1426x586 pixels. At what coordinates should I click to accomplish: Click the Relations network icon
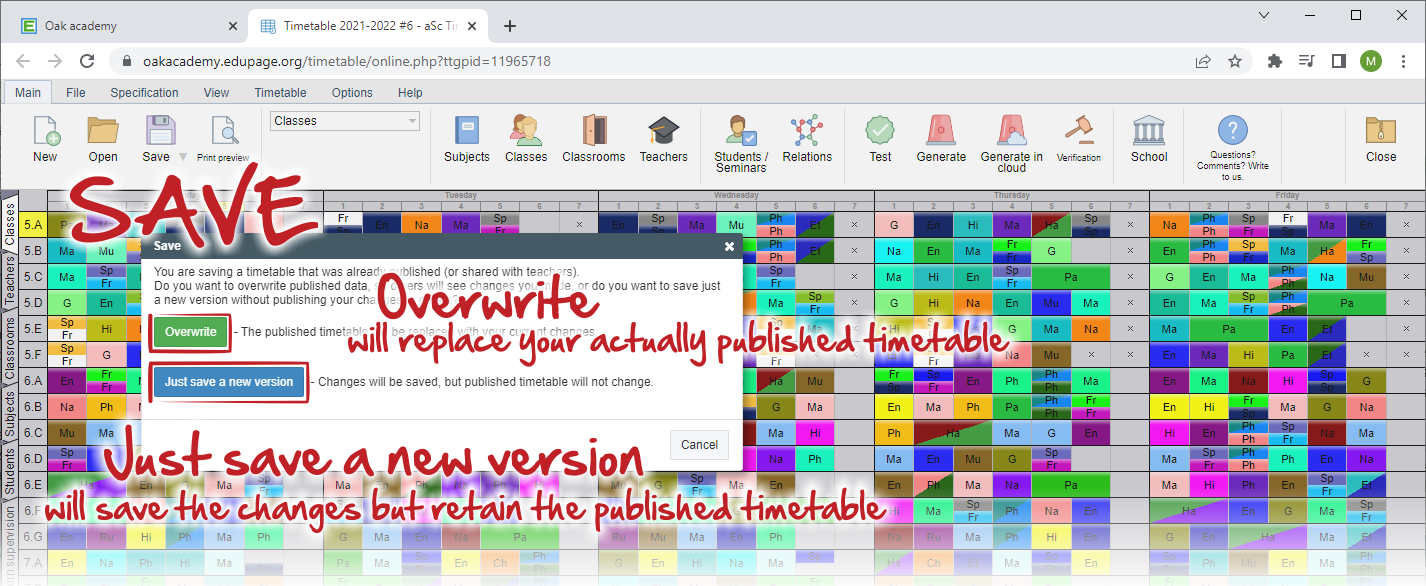coord(806,132)
